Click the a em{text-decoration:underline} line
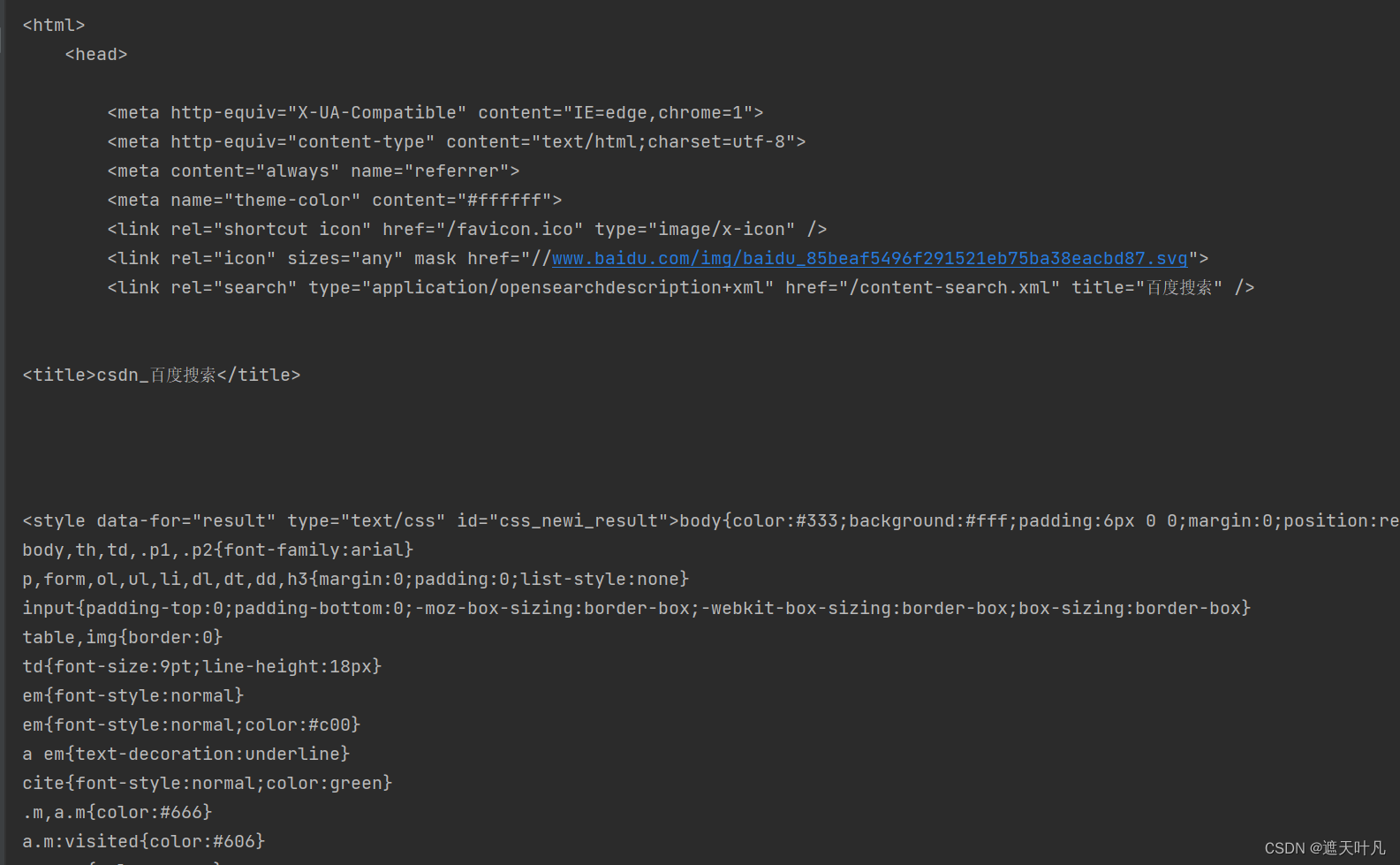Viewport: 1400px width, 865px height. point(186,754)
